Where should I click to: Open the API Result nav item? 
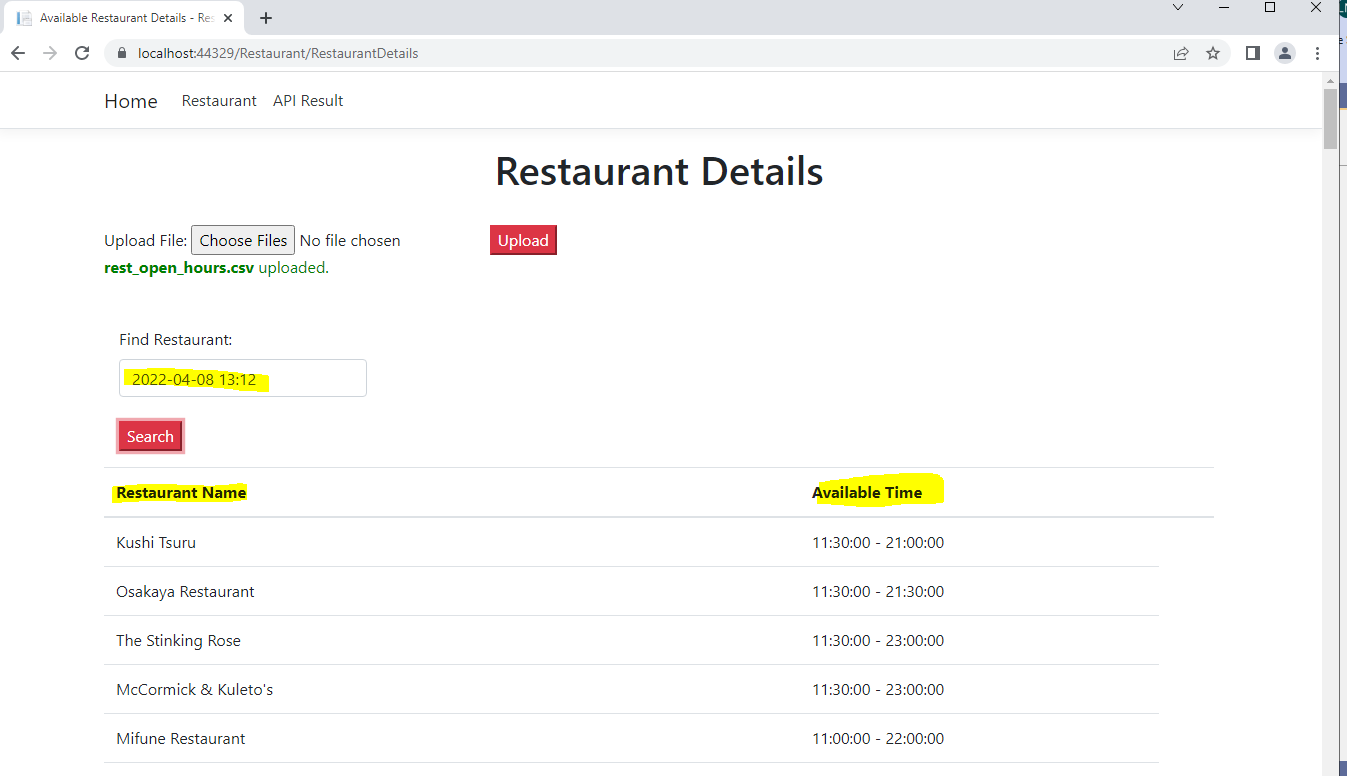[308, 101]
